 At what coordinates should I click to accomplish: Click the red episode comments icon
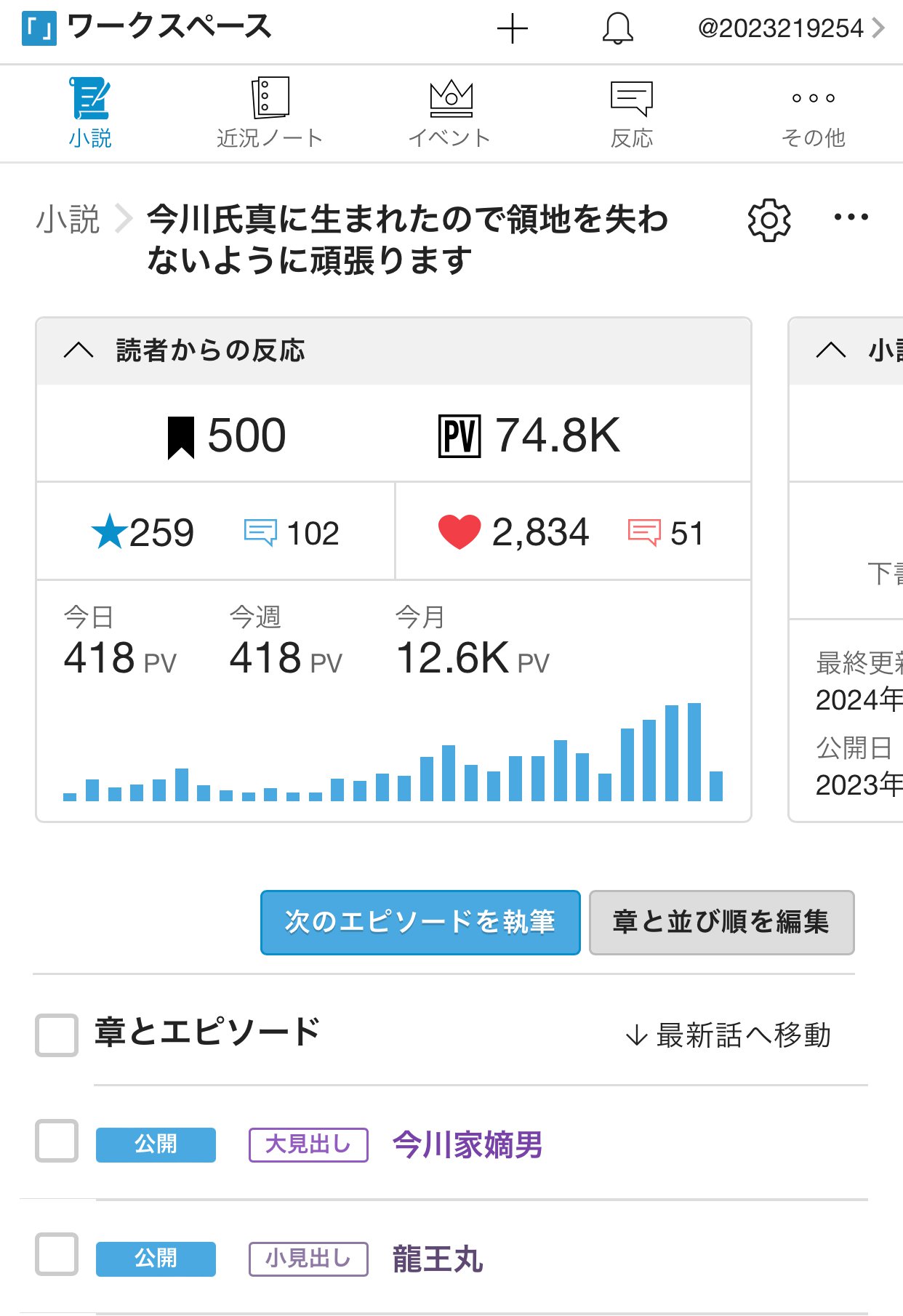point(644,532)
